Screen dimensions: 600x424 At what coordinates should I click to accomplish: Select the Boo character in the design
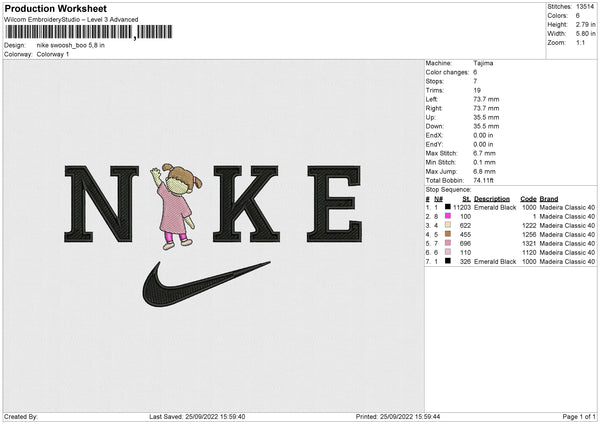176,207
